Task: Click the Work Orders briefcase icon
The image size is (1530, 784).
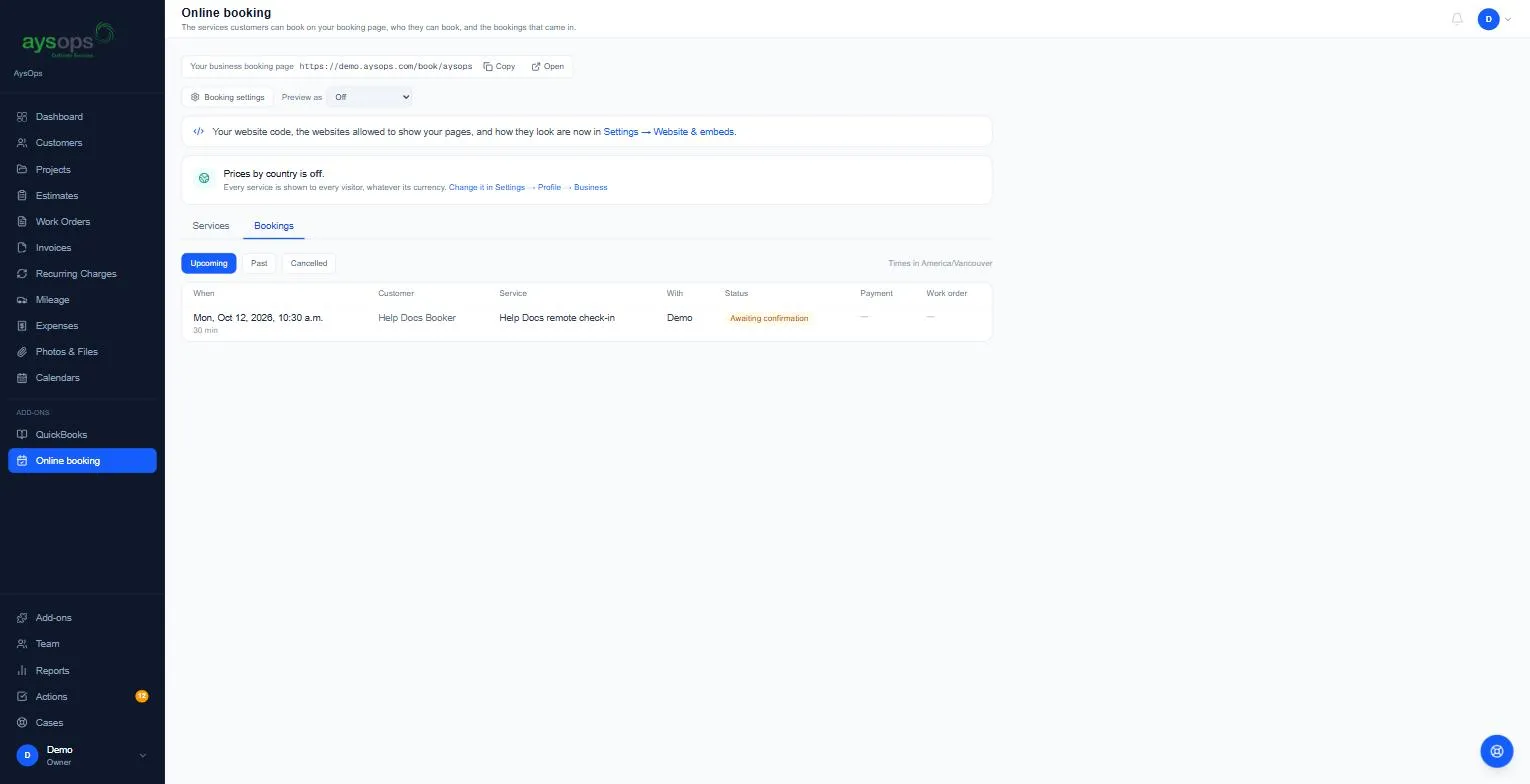Action: coord(22,222)
